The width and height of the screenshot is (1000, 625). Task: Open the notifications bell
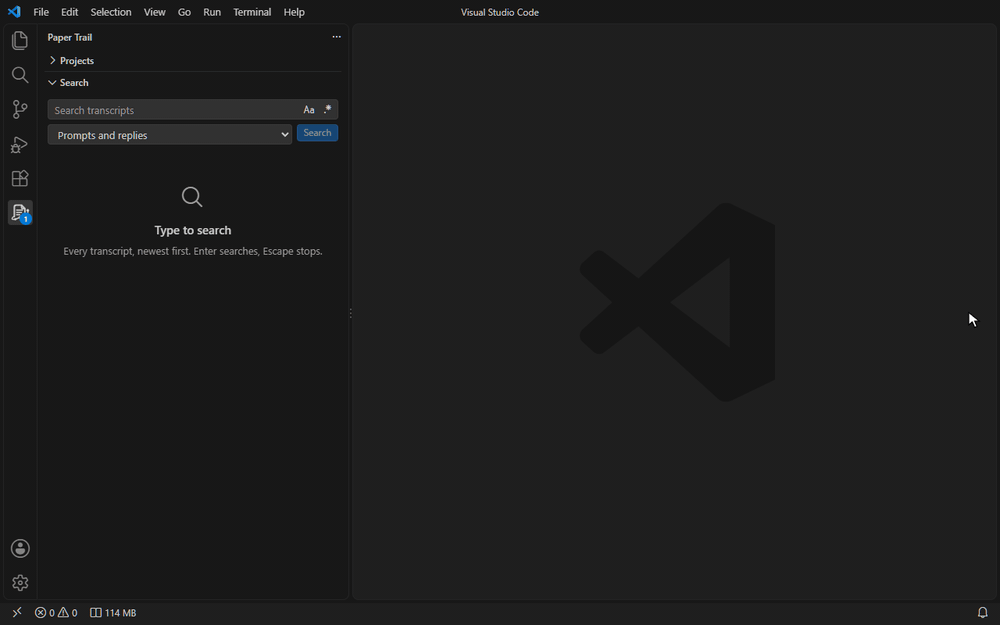(983, 612)
